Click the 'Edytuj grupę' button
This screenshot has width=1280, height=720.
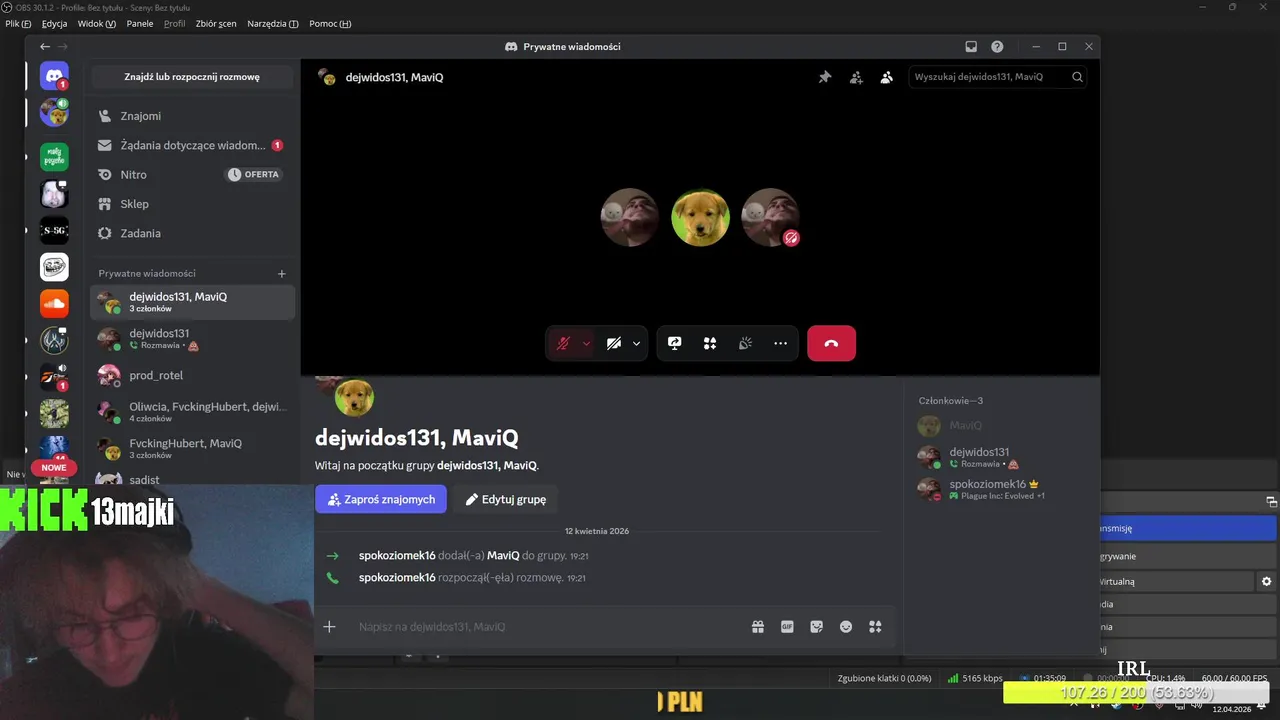point(505,499)
